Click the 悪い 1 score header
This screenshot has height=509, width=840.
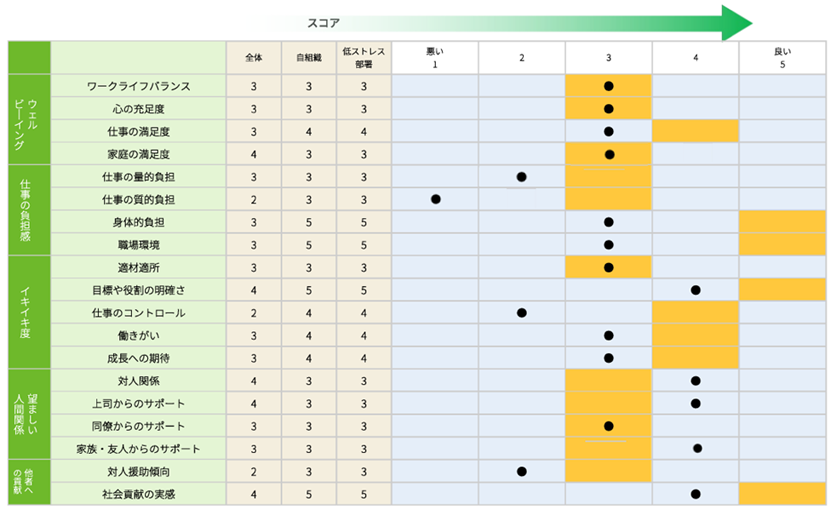click(435, 58)
